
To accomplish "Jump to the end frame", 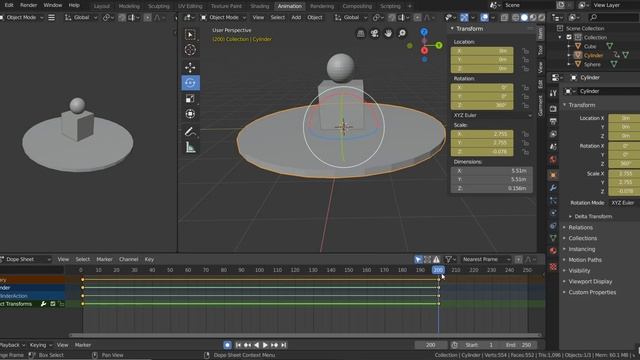I will (284, 345).
